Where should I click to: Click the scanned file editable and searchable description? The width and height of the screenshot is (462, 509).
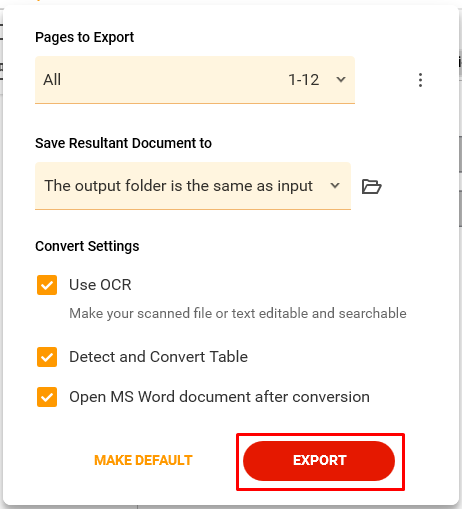coord(238,314)
